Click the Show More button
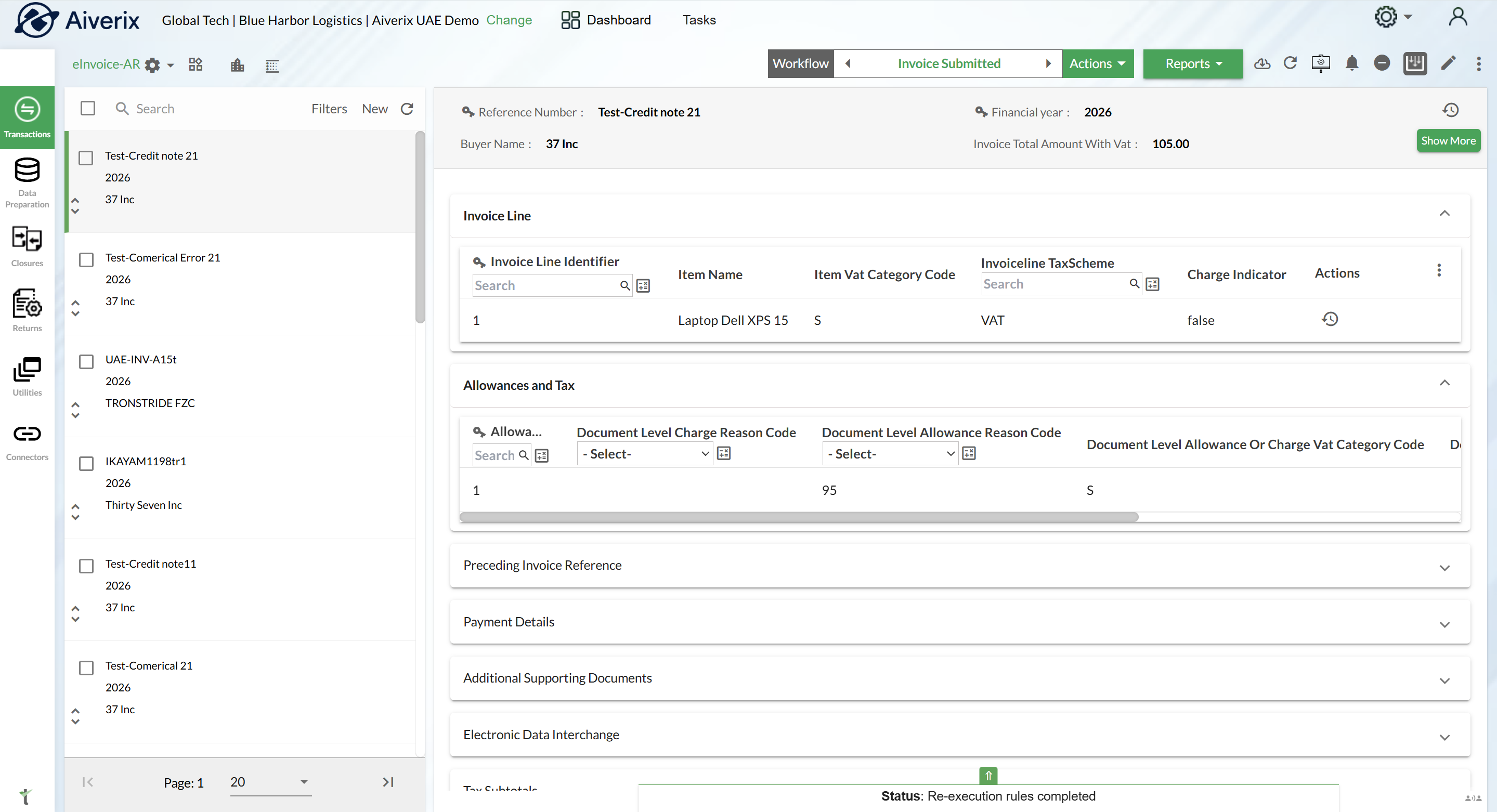Image resolution: width=1497 pixels, height=812 pixels. click(x=1448, y=140)
